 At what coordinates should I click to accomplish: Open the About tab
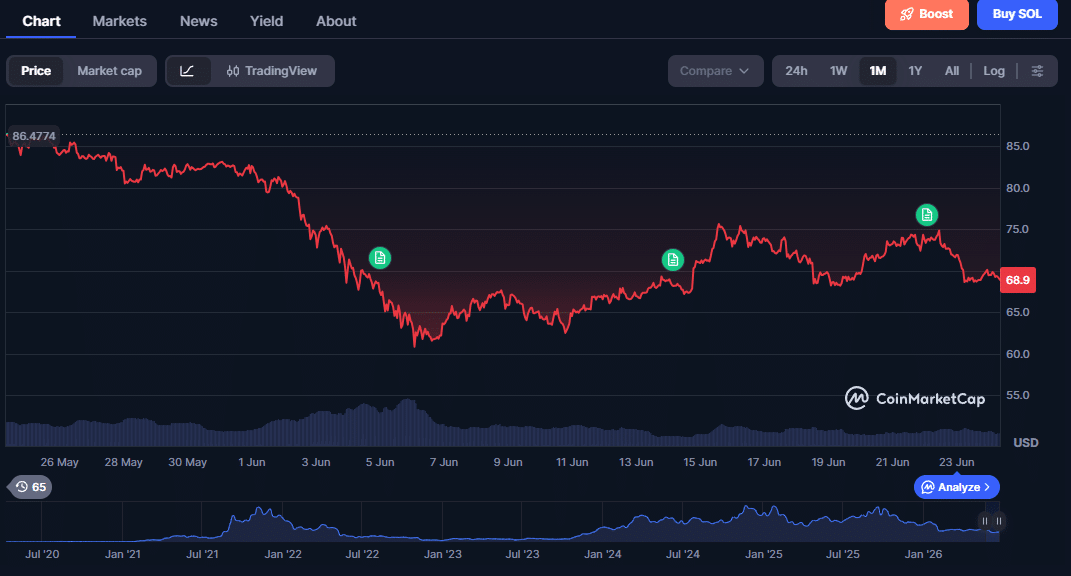pos(336,21)
